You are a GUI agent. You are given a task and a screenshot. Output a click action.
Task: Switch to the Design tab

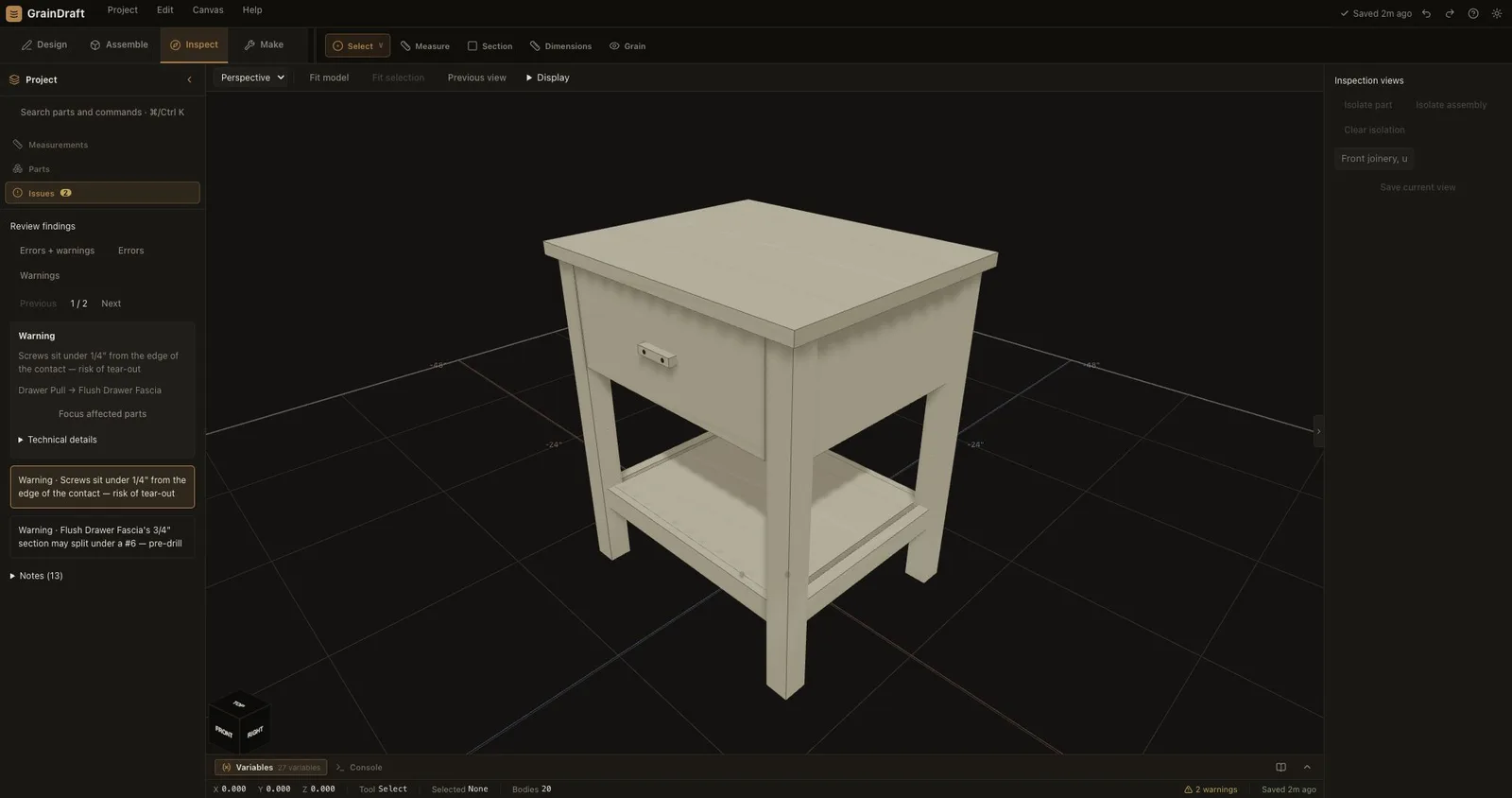click(44, 44)
